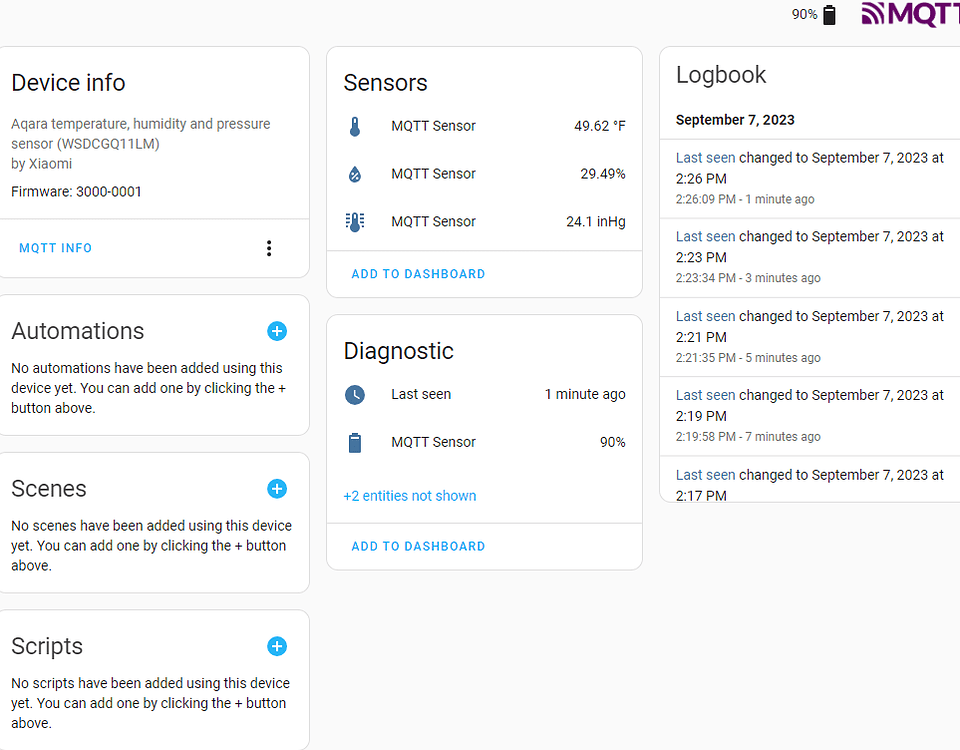Click the three-dot overflow menu in Device info
Screen dimensions: 960x750
click(269, 247)
